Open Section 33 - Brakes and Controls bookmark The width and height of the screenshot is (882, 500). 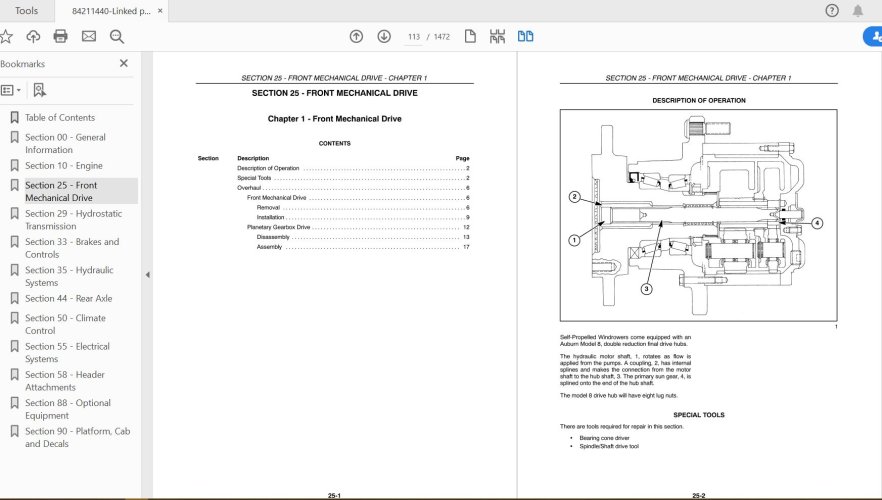[x=72, y=248]
